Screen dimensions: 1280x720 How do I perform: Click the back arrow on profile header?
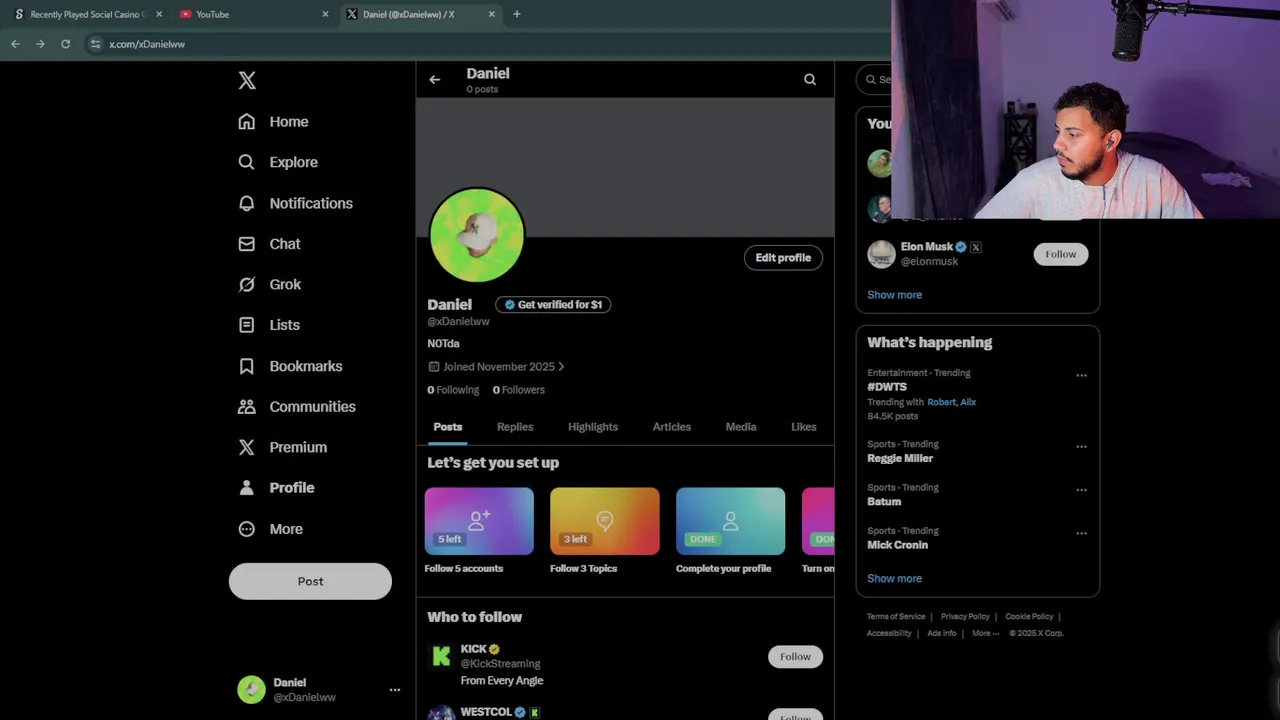click(435, 79)
